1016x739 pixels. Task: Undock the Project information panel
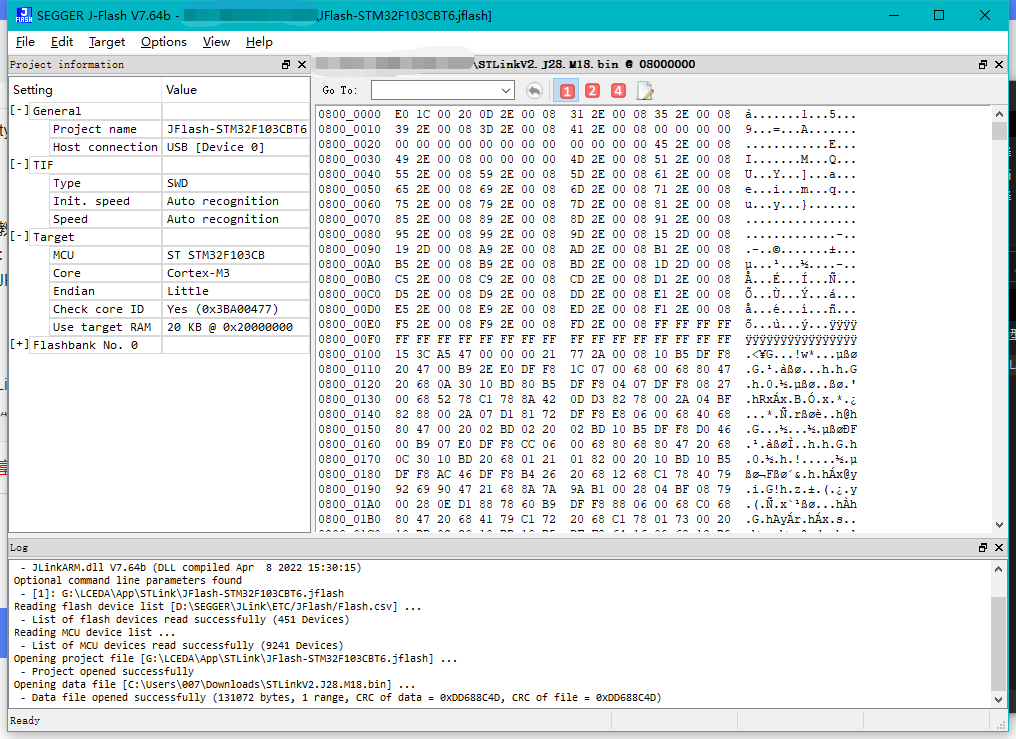click(286, 65)
